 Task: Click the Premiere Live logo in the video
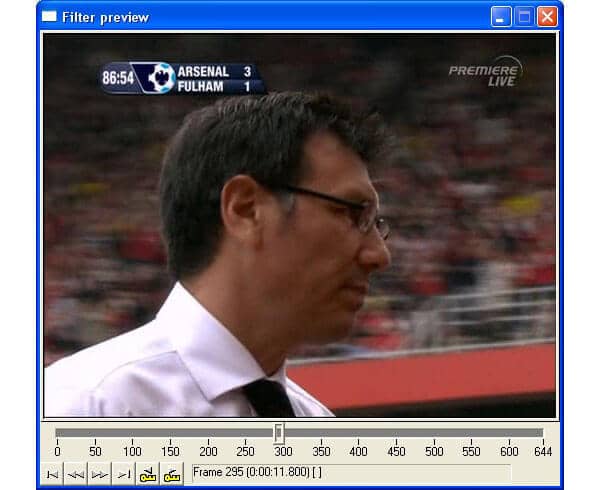484,73
